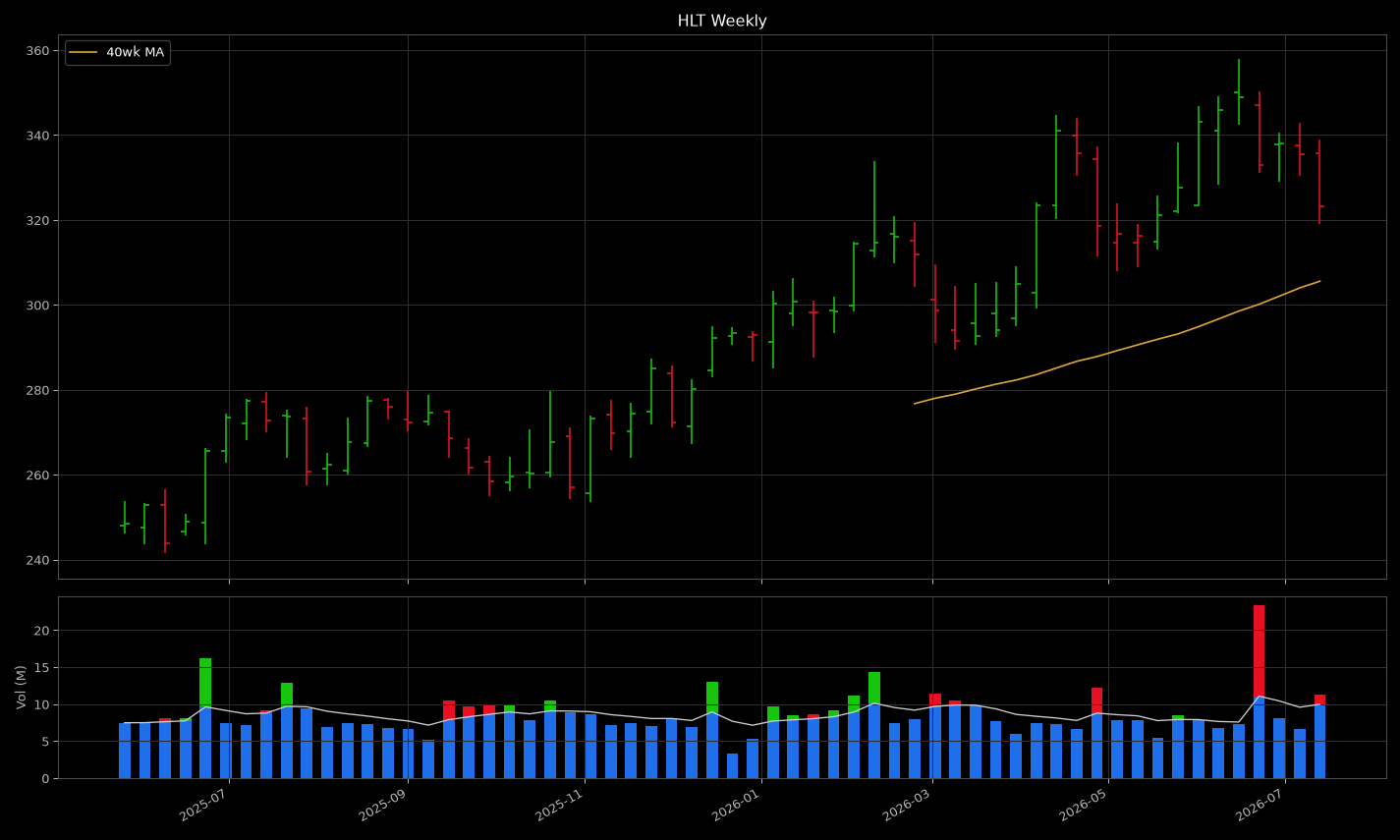Click the tallest red volume bar

(1260, 692)
